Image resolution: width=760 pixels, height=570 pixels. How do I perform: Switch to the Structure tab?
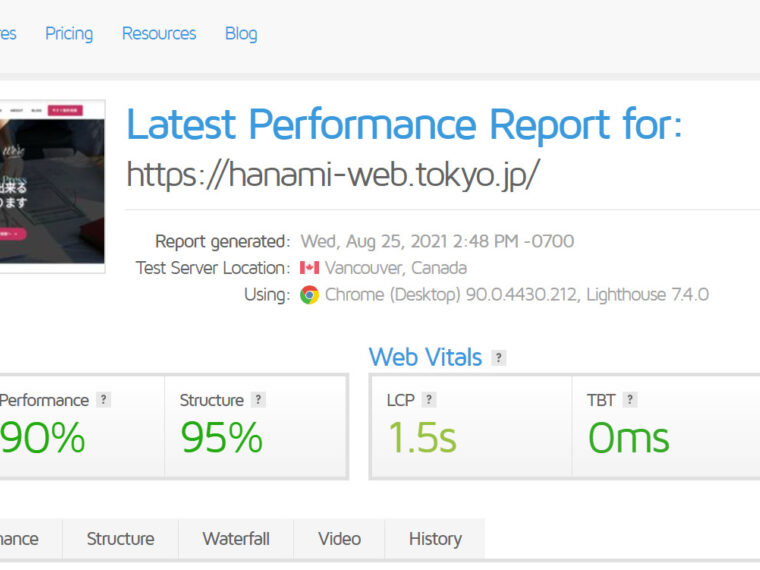click(x=120, y=539)
